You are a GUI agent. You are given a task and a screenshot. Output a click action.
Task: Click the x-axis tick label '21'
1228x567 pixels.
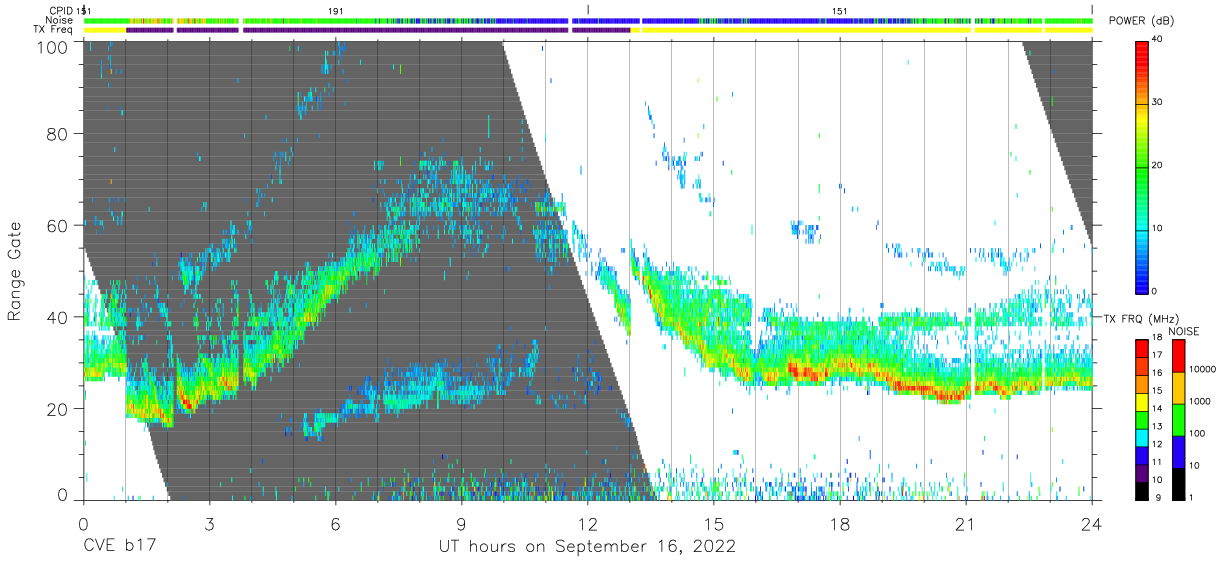[966, 524]
